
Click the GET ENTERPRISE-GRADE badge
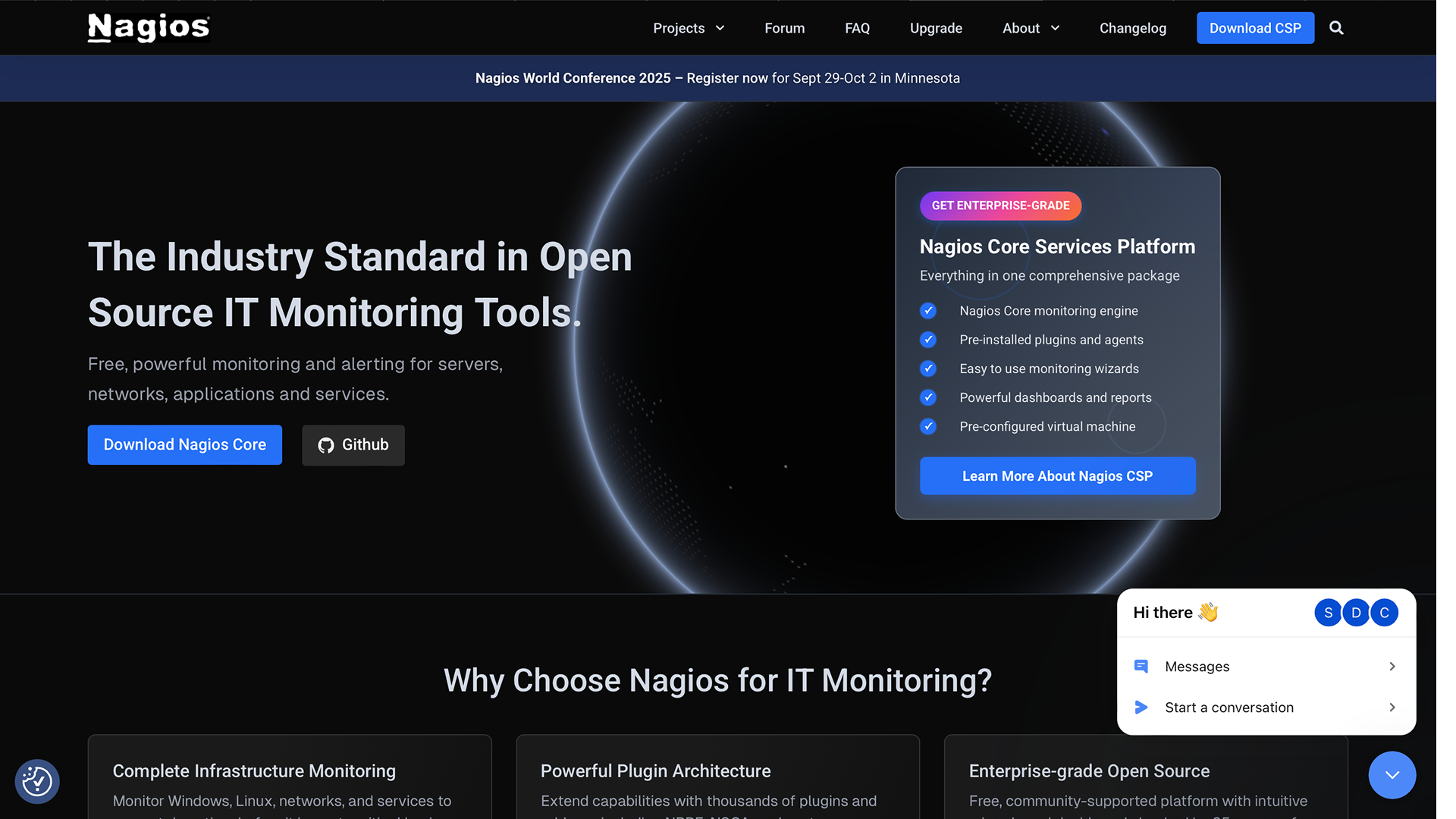(1000, 206)
